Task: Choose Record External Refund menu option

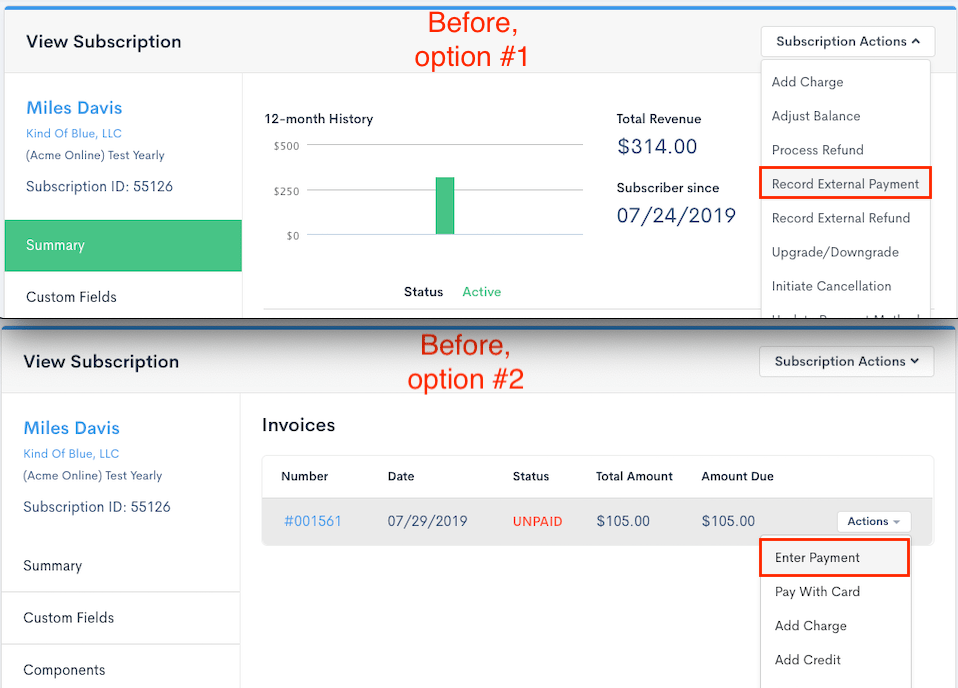Action: coord(840,218)
